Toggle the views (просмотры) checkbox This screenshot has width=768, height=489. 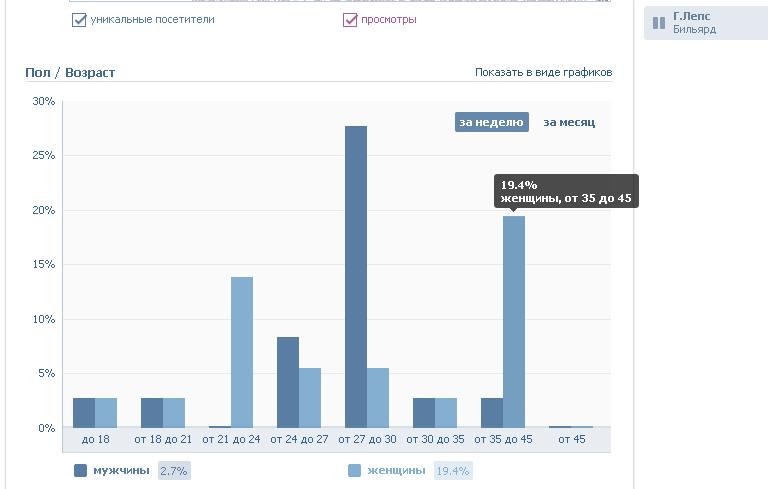click(x=350, y=19)
